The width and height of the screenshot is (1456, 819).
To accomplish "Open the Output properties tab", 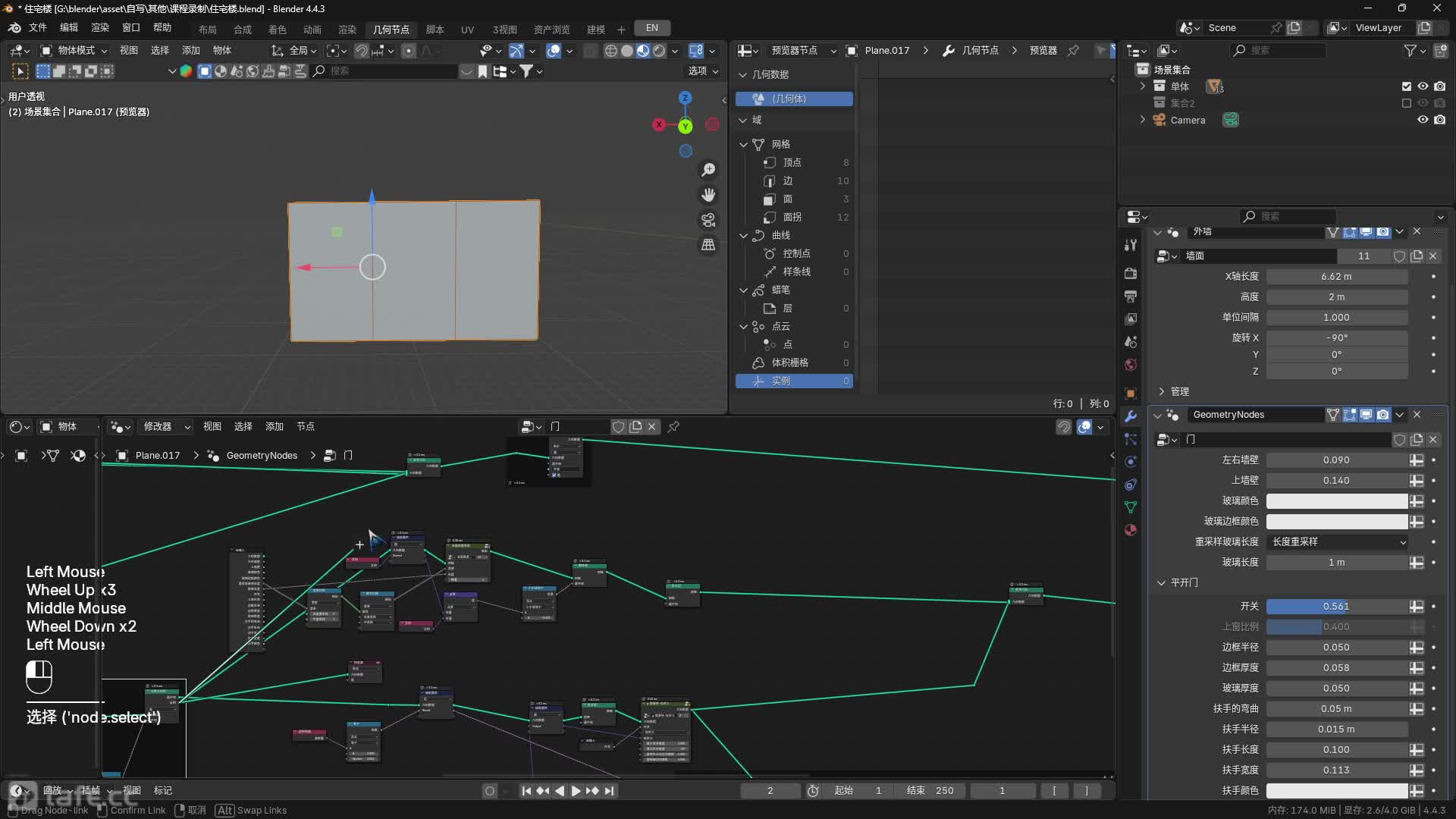I will click(x=1131, y=296).
